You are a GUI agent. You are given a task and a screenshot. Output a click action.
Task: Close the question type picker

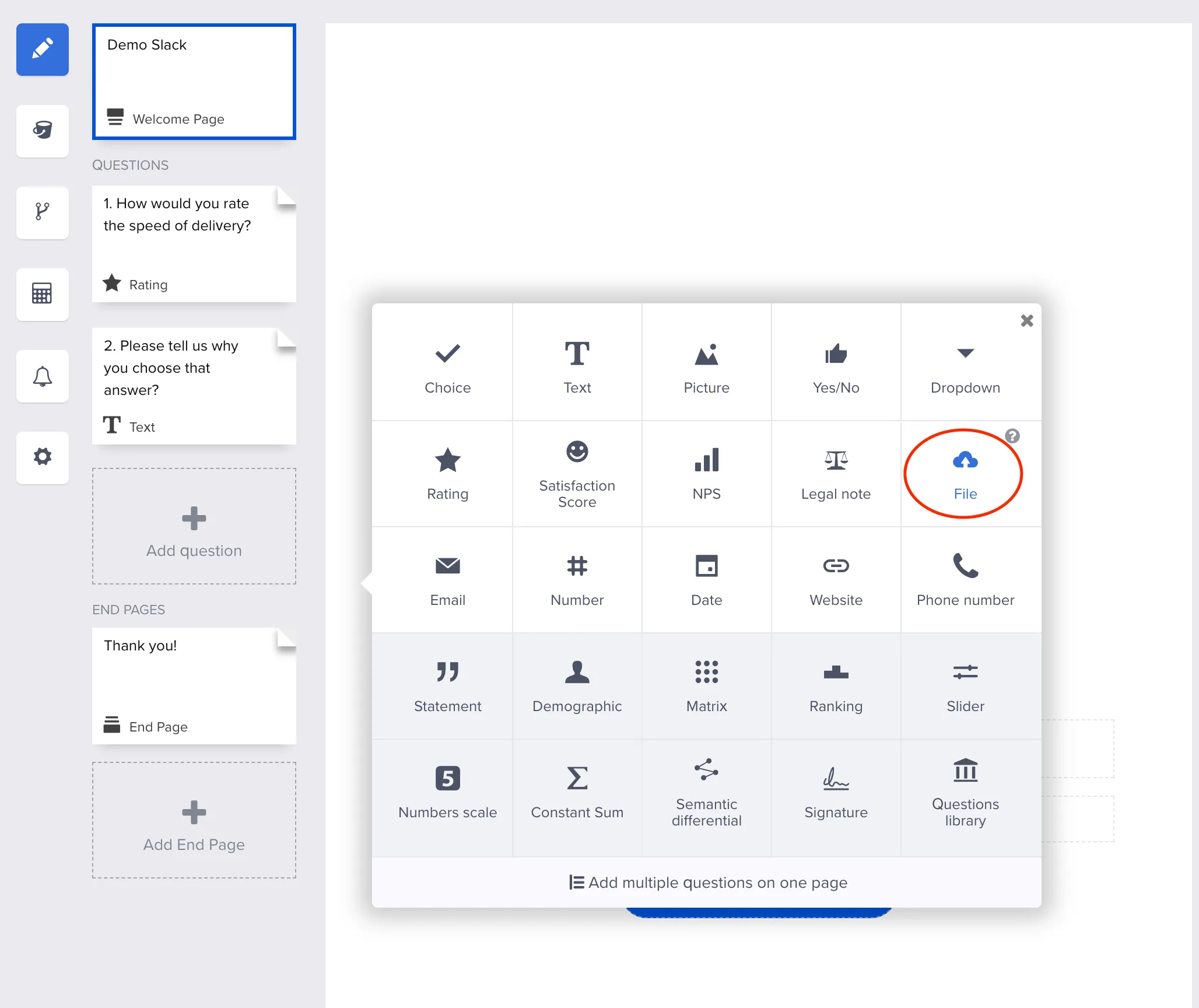1027,320
